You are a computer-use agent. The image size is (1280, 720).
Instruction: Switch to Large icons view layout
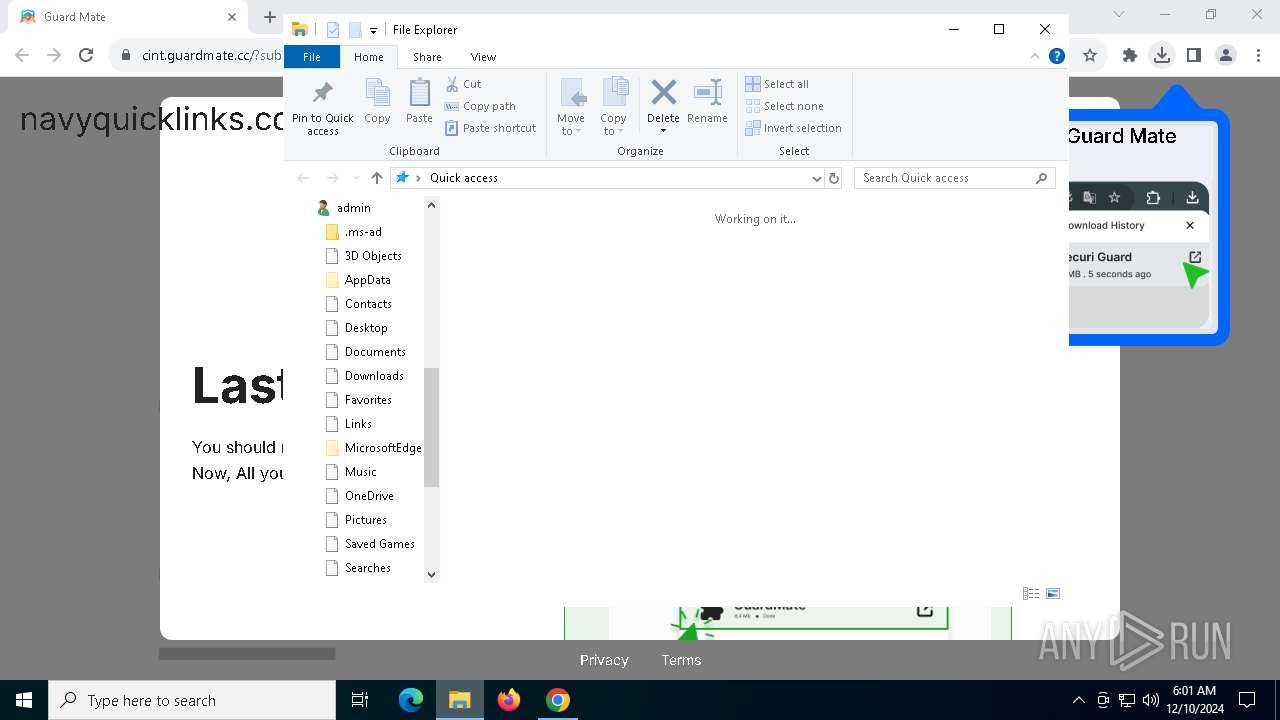pos(1053,593)
